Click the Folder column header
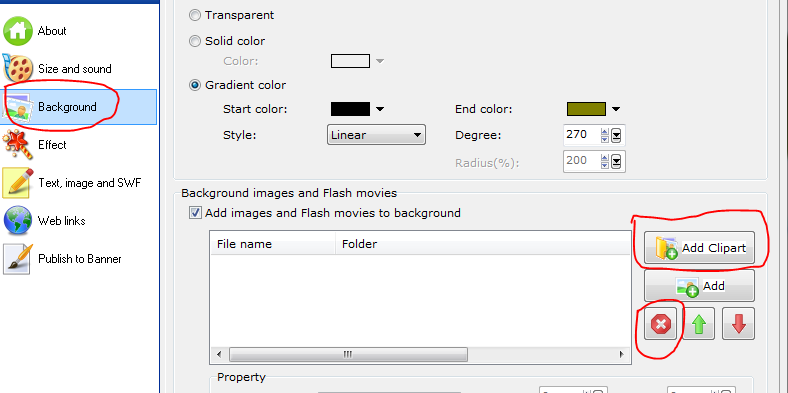788x393 pixels. pyautogui.click(x=482, y=244)
